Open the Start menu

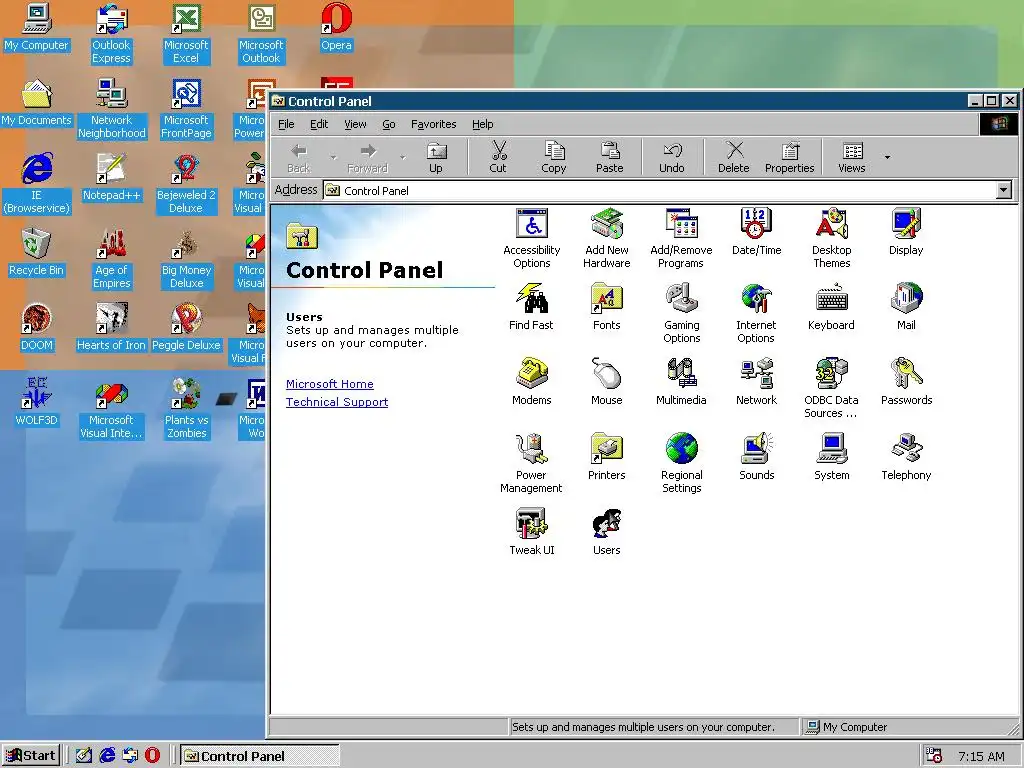click(31, 756)
